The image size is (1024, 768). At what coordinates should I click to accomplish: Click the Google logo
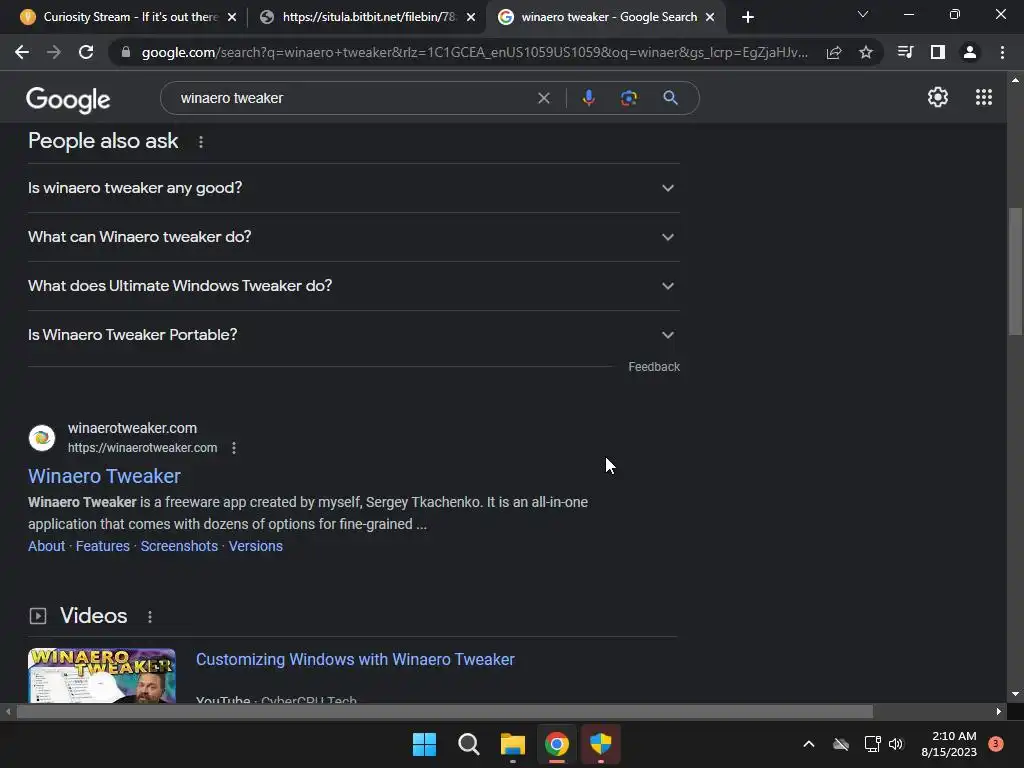coord(68,99)
